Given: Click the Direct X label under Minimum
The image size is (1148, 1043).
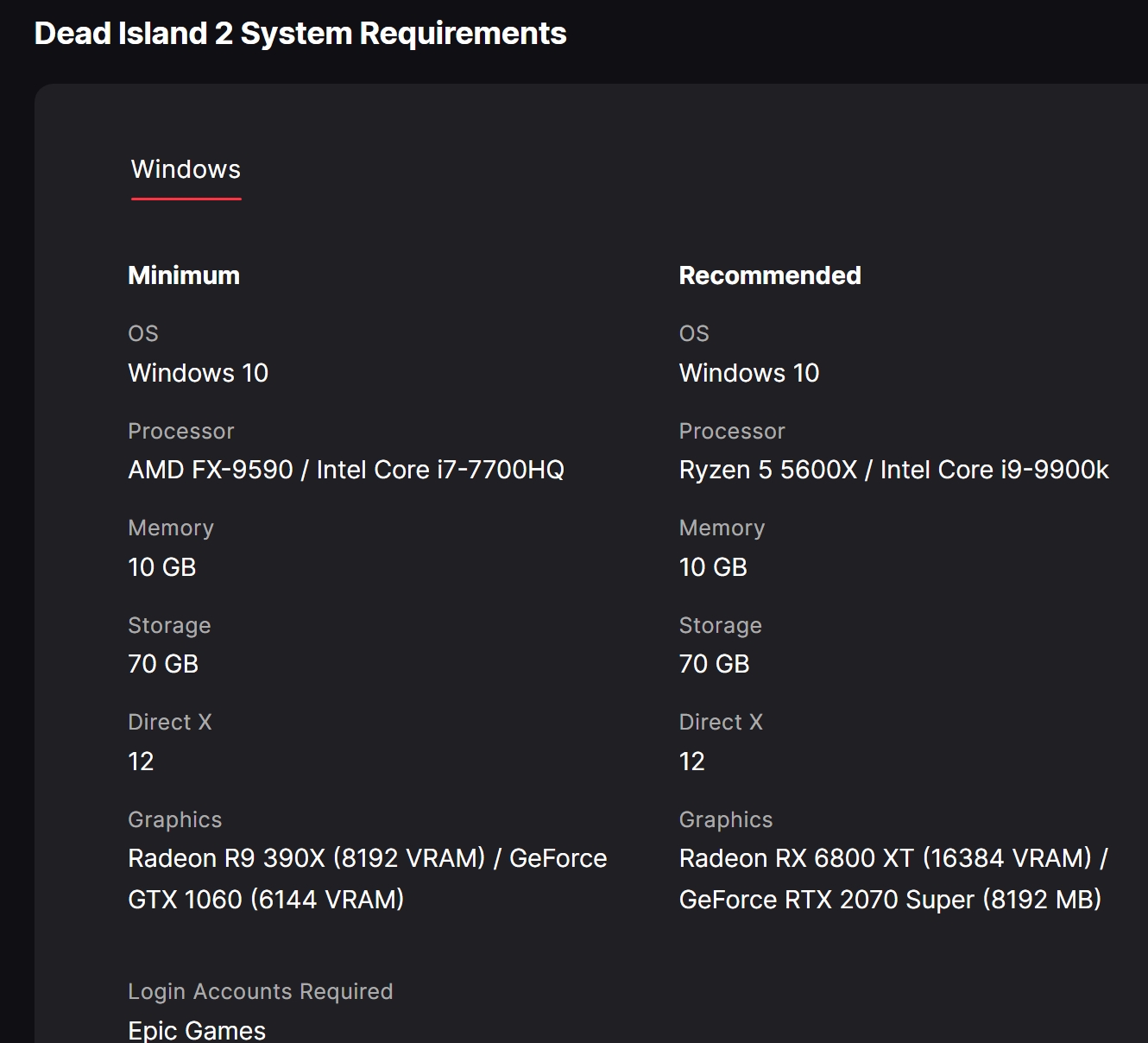Looking at the screenshot, I should 170,722.
